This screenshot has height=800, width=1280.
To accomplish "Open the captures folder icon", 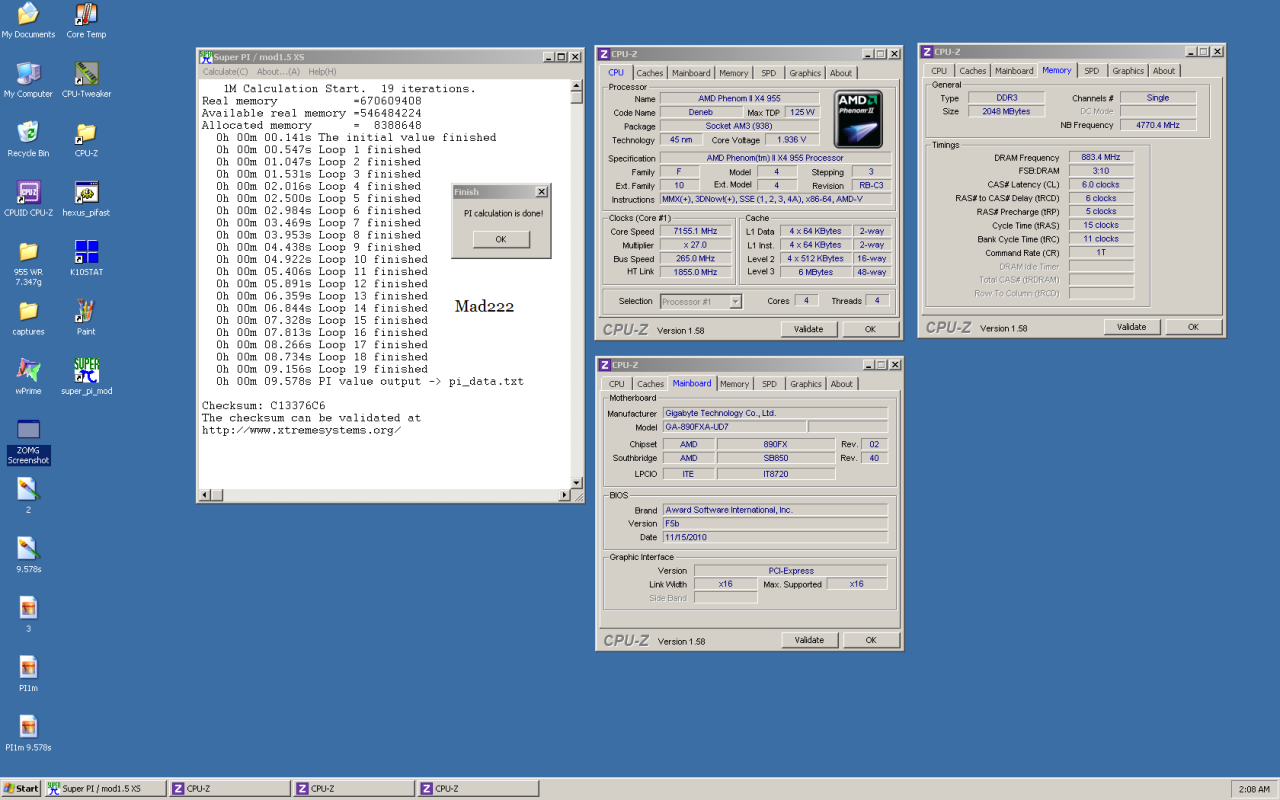I will [x=28, y=317].
